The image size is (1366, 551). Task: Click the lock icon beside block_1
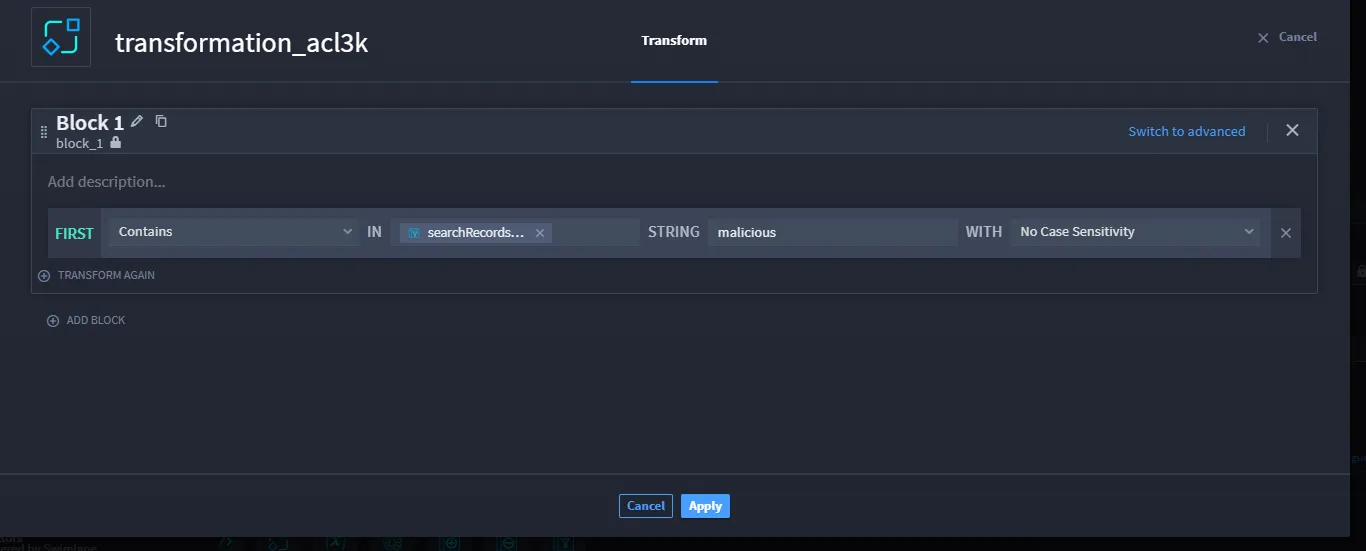(116, 143)
